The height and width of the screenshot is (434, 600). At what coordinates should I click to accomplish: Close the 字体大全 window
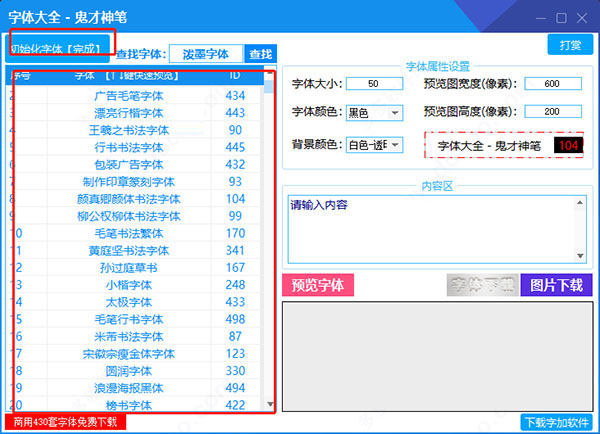point(582,18)
